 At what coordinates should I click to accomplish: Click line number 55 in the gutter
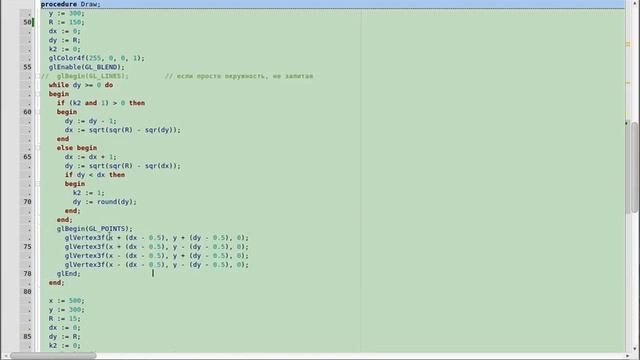tap(27, 67)
